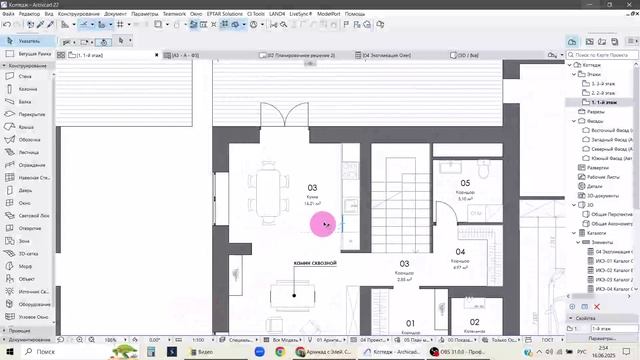
Task: Open OBS 31.0.0 in the taskbar
Action: pyautogui.click(x=458, y=351)
